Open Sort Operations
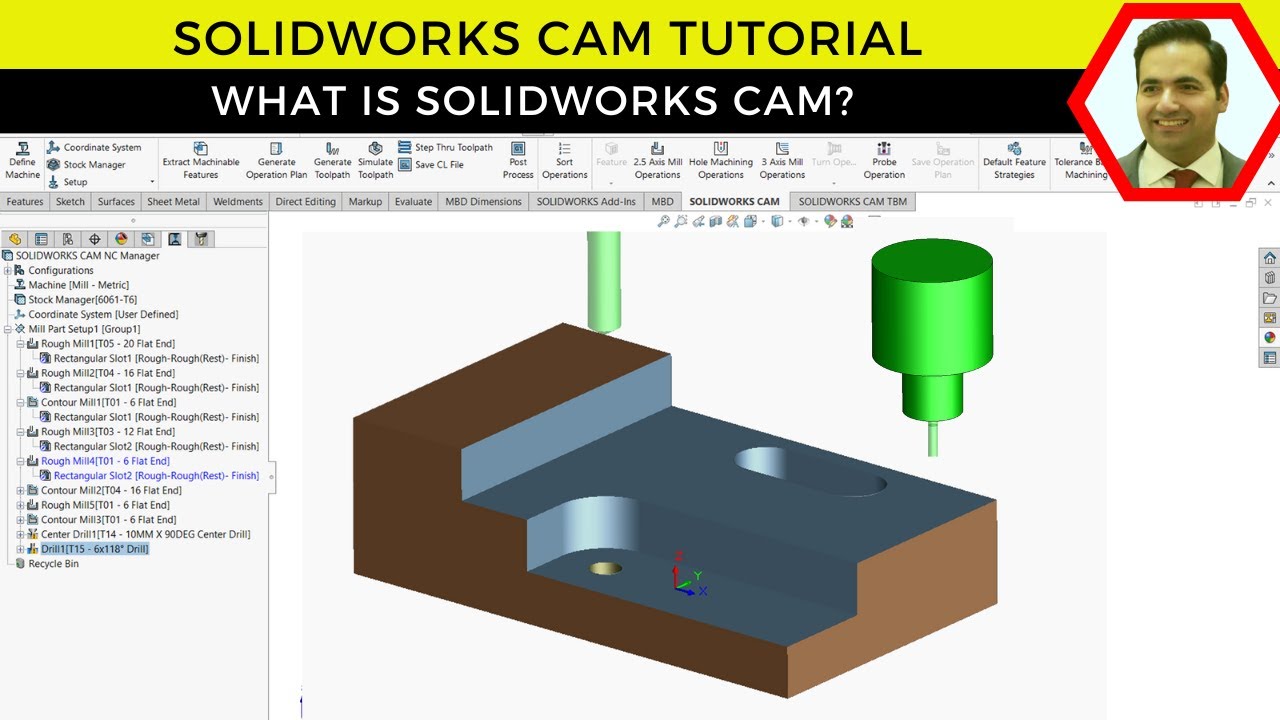Viewport: 1280px width, 720px height. (565, 160)
